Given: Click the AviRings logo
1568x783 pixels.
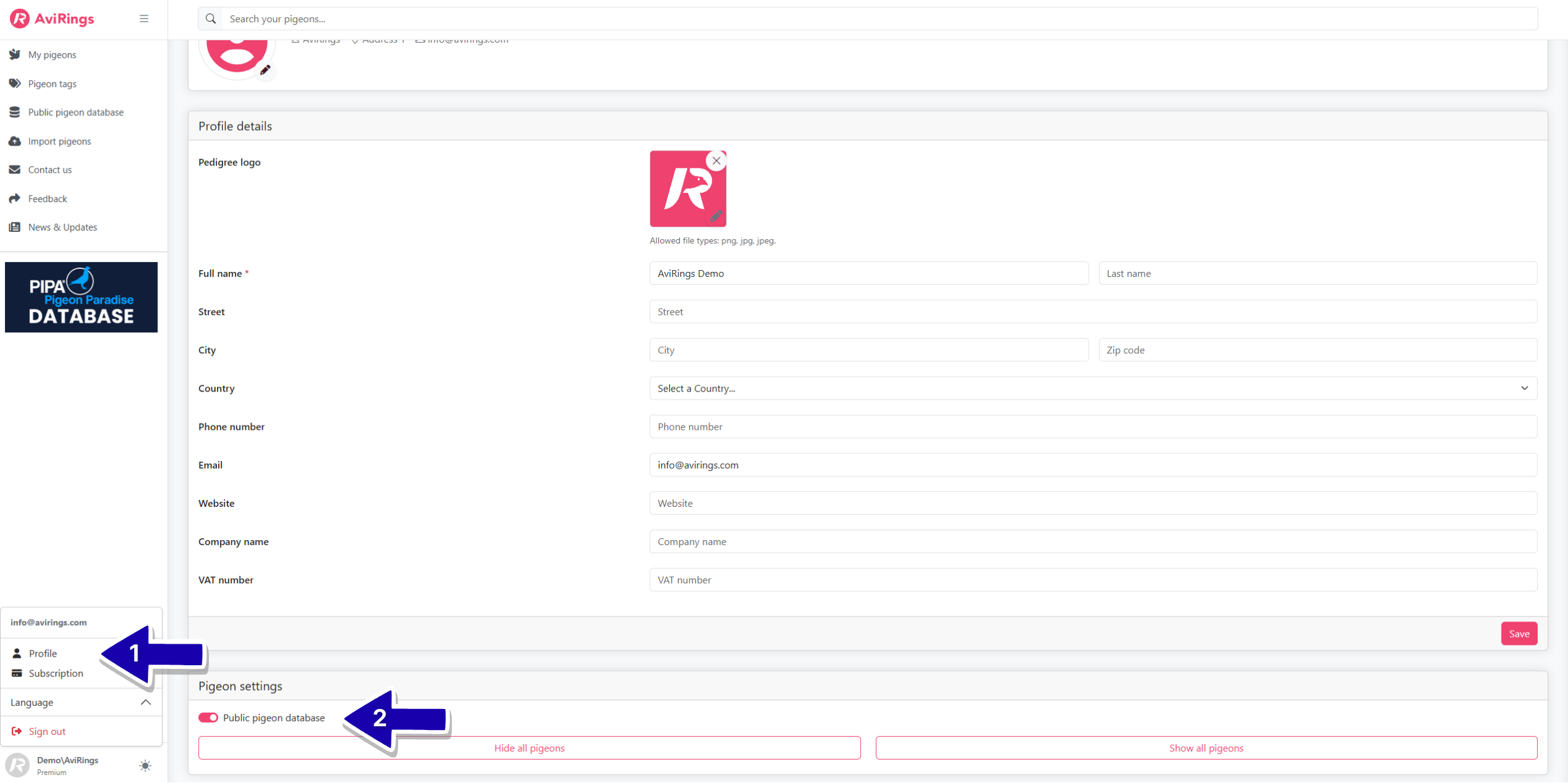Looking at the screenshot, I should click(52, 18).
